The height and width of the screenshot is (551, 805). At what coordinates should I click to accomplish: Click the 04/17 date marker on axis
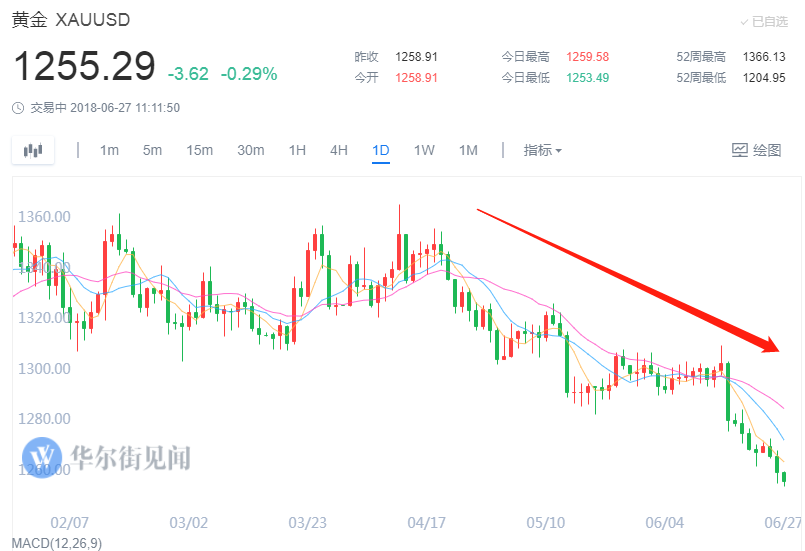427,522
